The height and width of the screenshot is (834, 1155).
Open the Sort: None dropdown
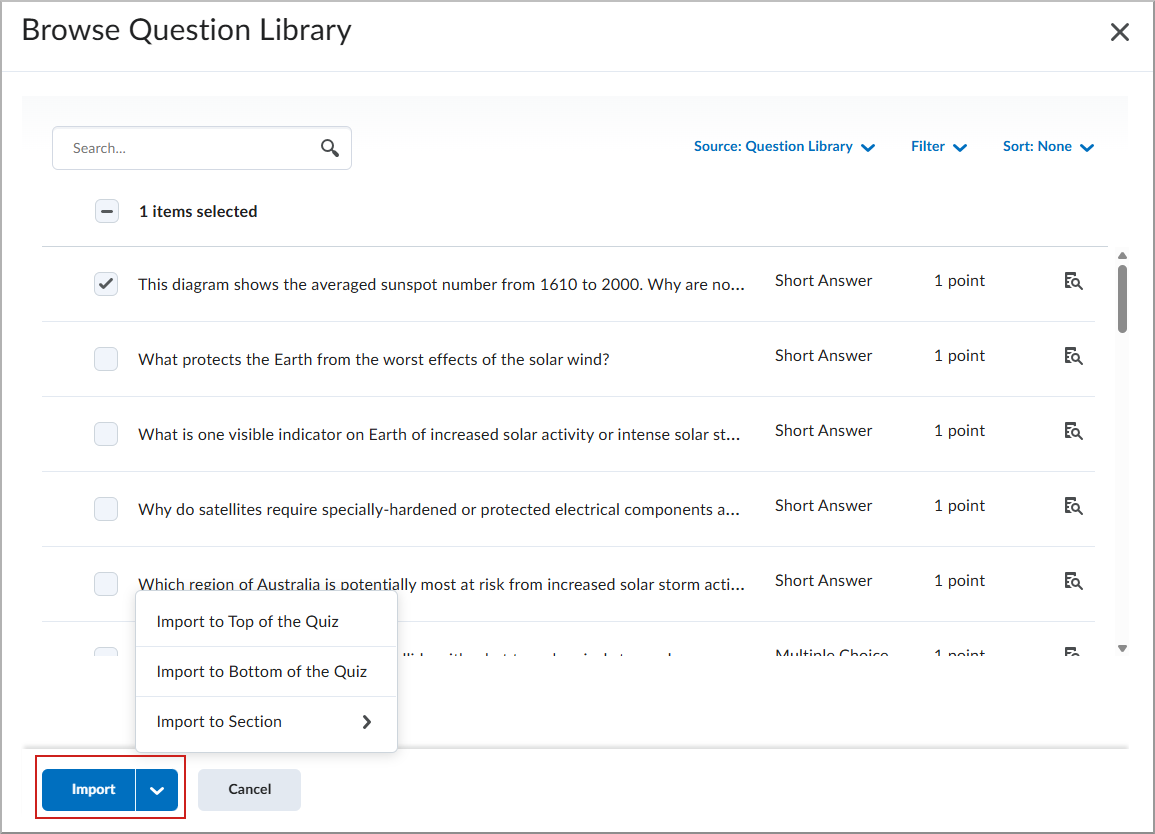[1048, 146]
